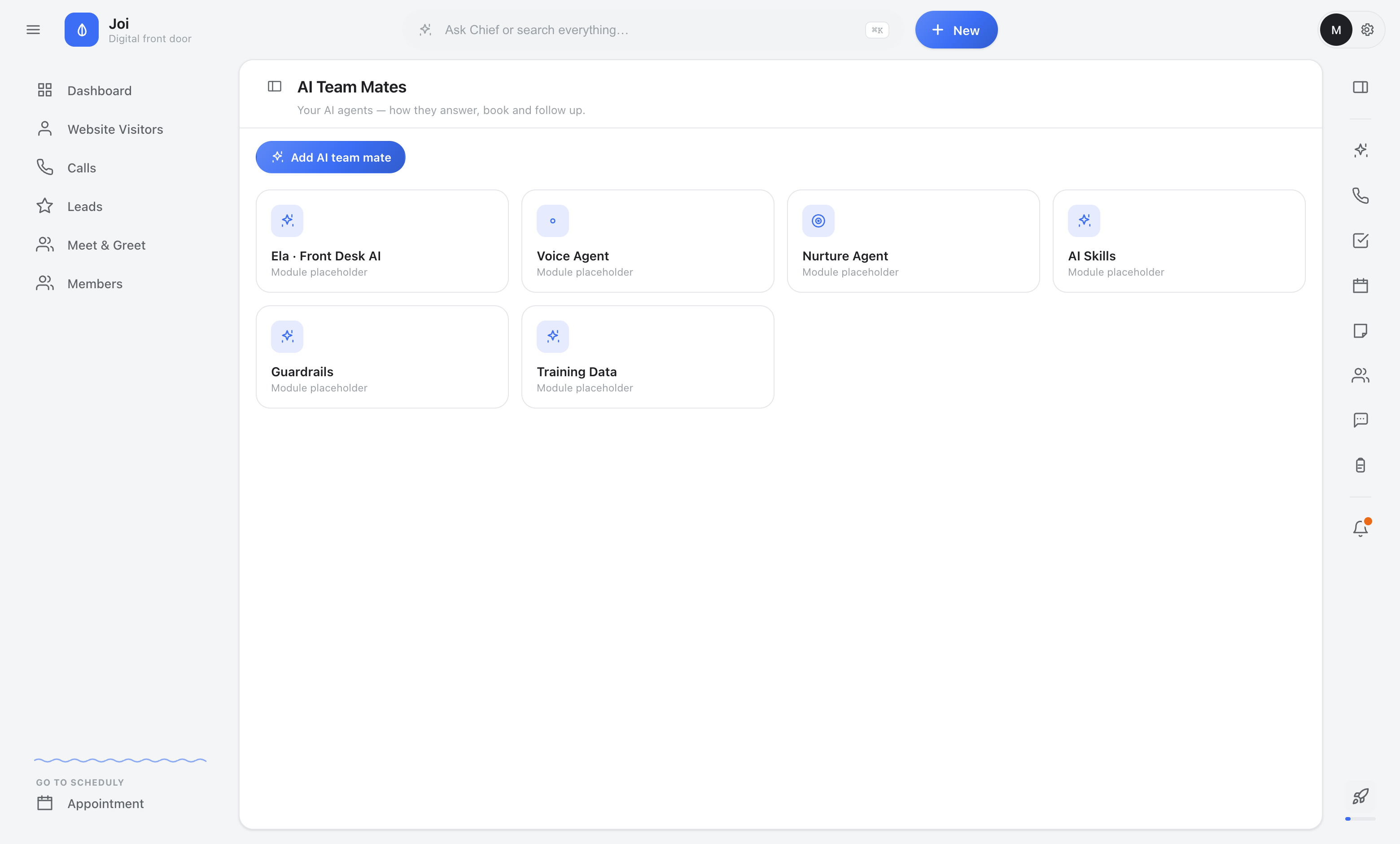Open the Nurture Agent card
Screen dimensions: 1400x844
point(913,241)
